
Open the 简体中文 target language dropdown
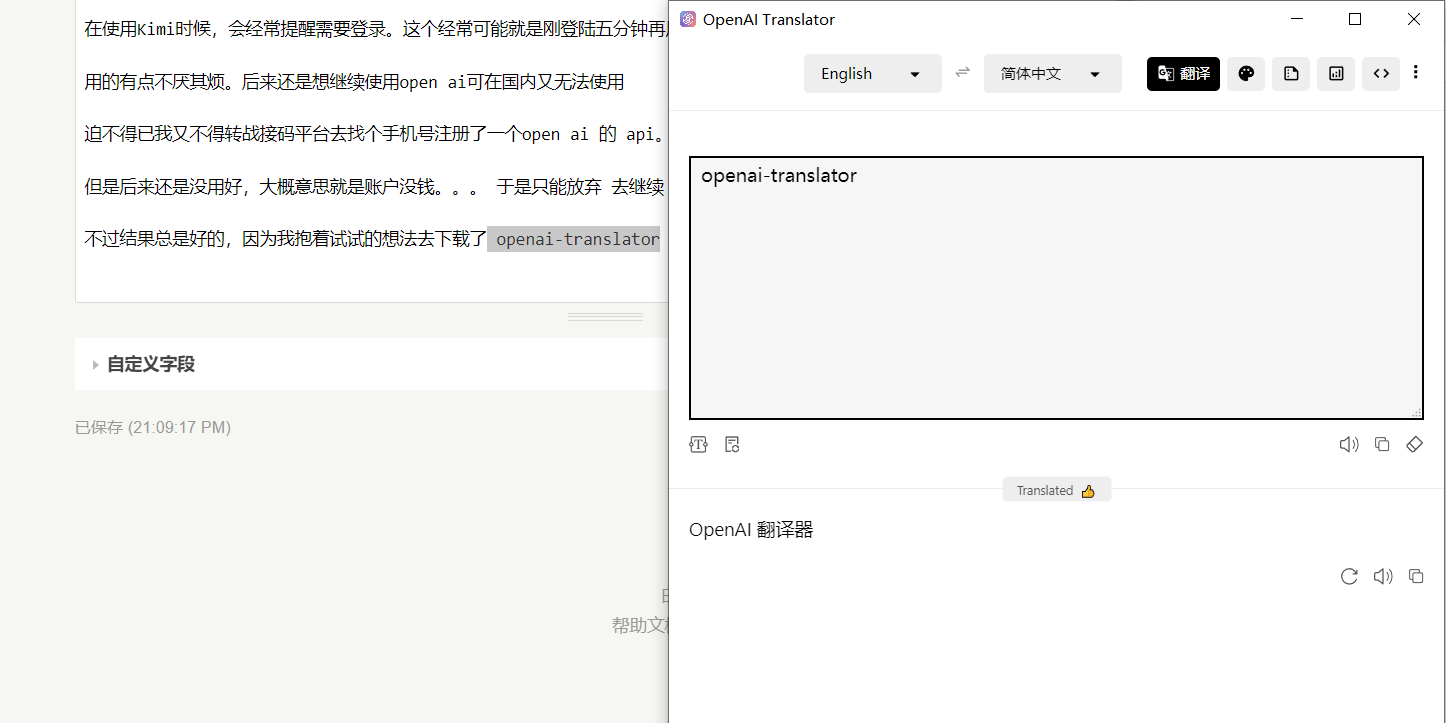[1052, 74]
